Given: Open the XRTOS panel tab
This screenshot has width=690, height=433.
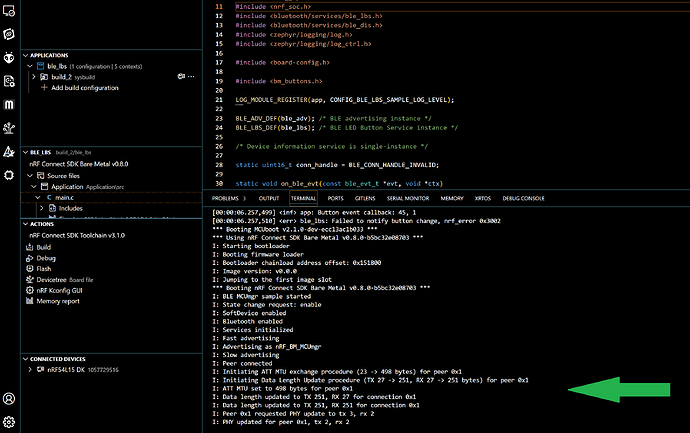Looking at the screenshot, I should (483, 198).
